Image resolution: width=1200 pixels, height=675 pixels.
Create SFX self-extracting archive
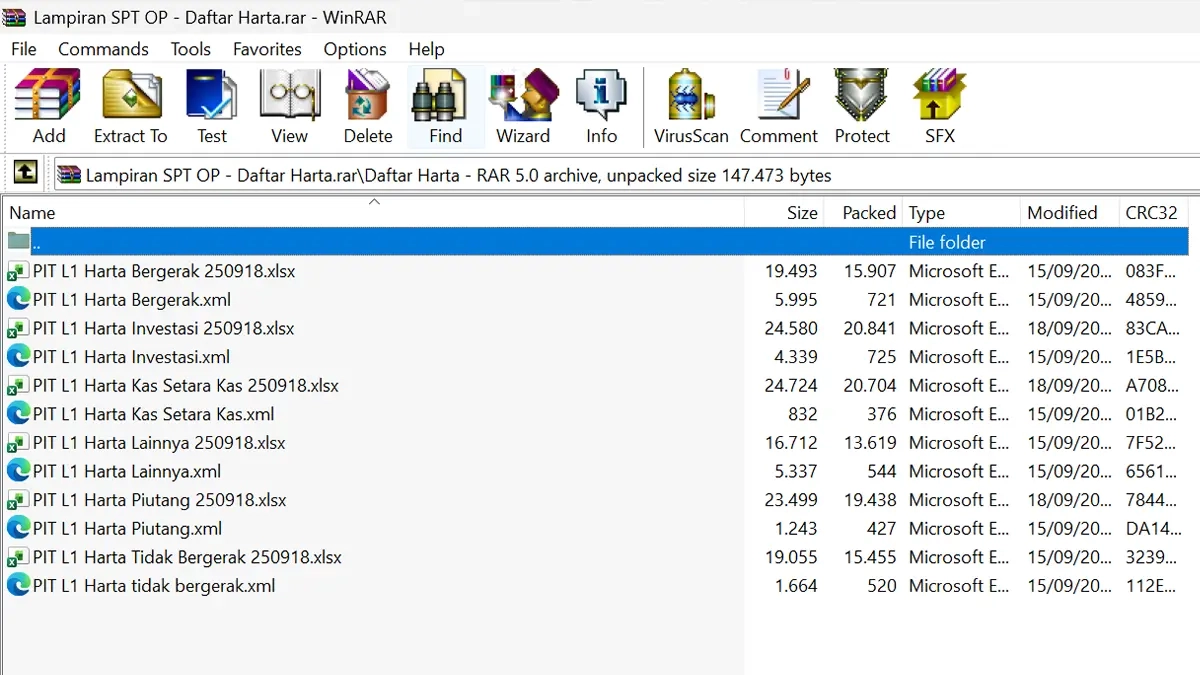(x=939, y=106)
